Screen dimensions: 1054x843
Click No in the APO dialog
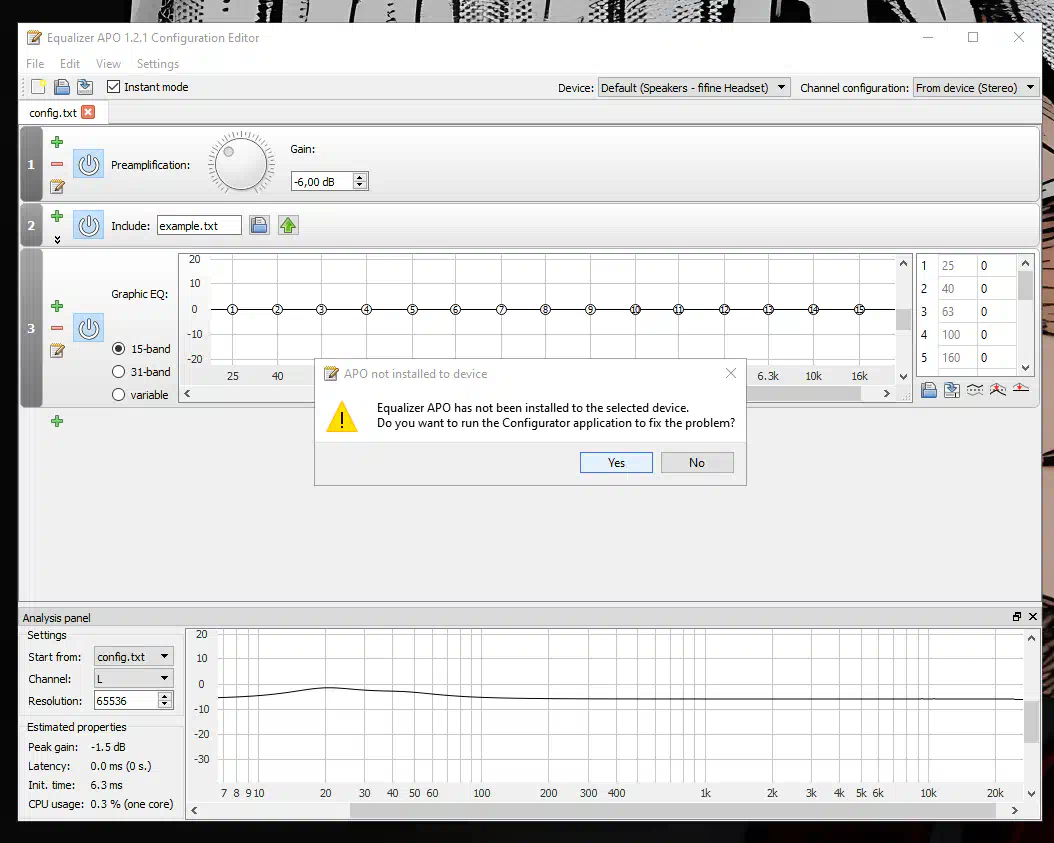697,463
